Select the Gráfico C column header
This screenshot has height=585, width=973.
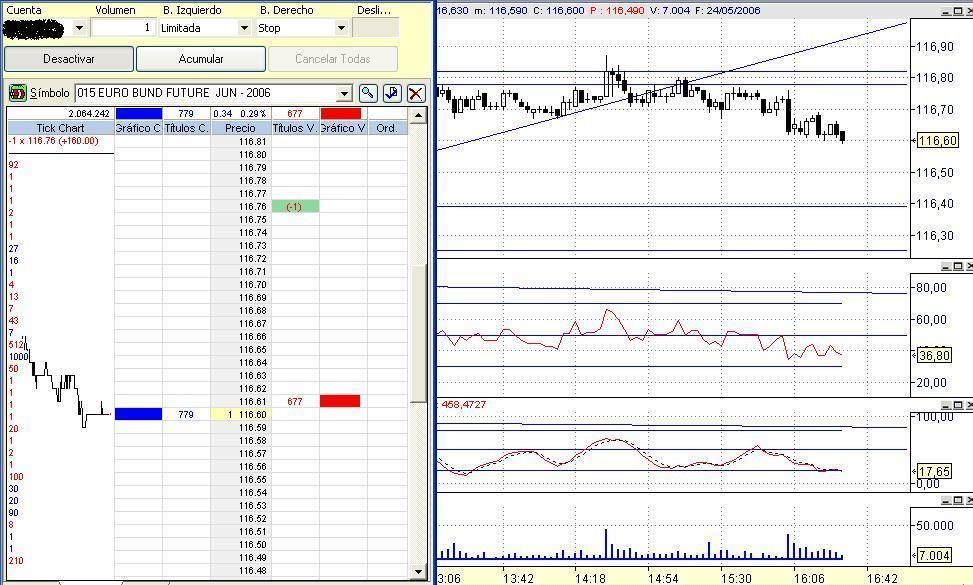point(138,128)
